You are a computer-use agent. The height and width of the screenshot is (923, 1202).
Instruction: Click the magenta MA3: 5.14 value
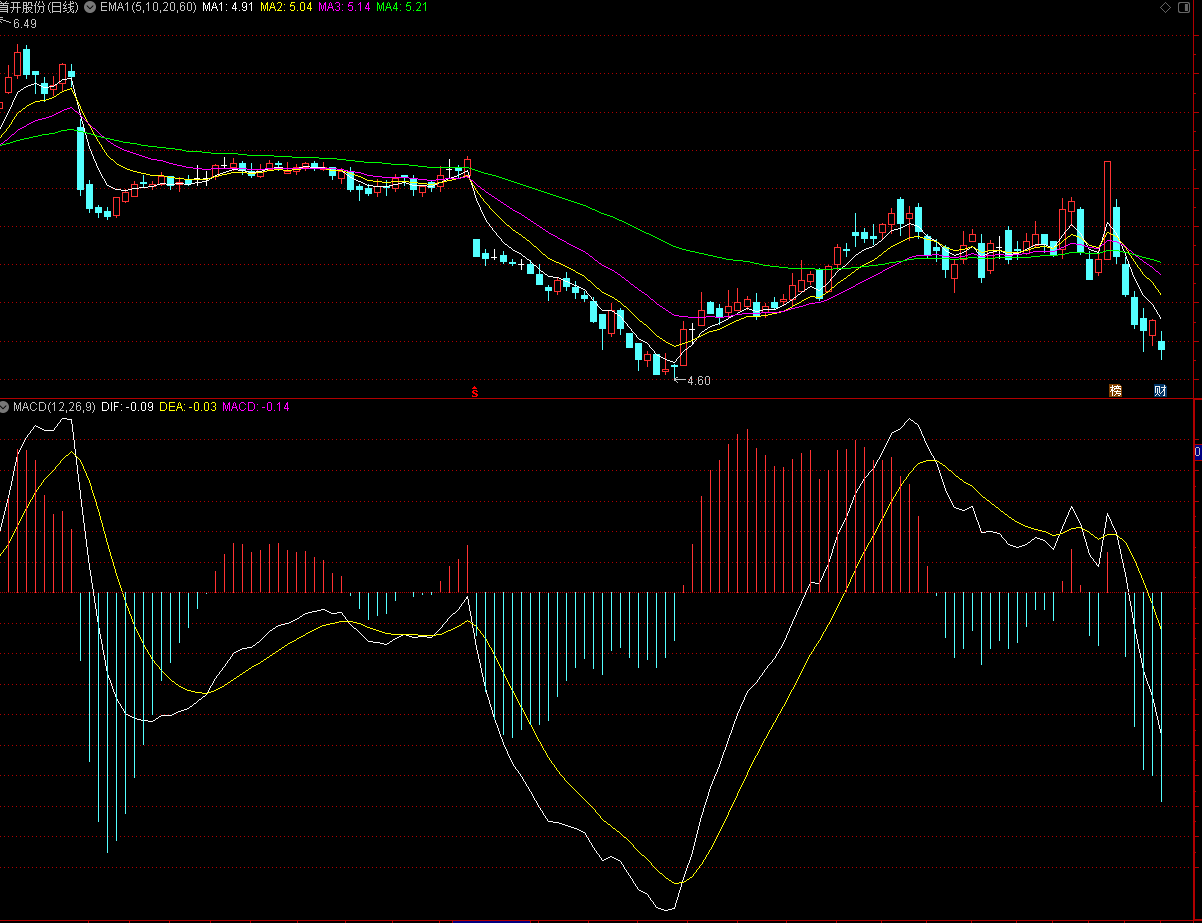(345, 6)
